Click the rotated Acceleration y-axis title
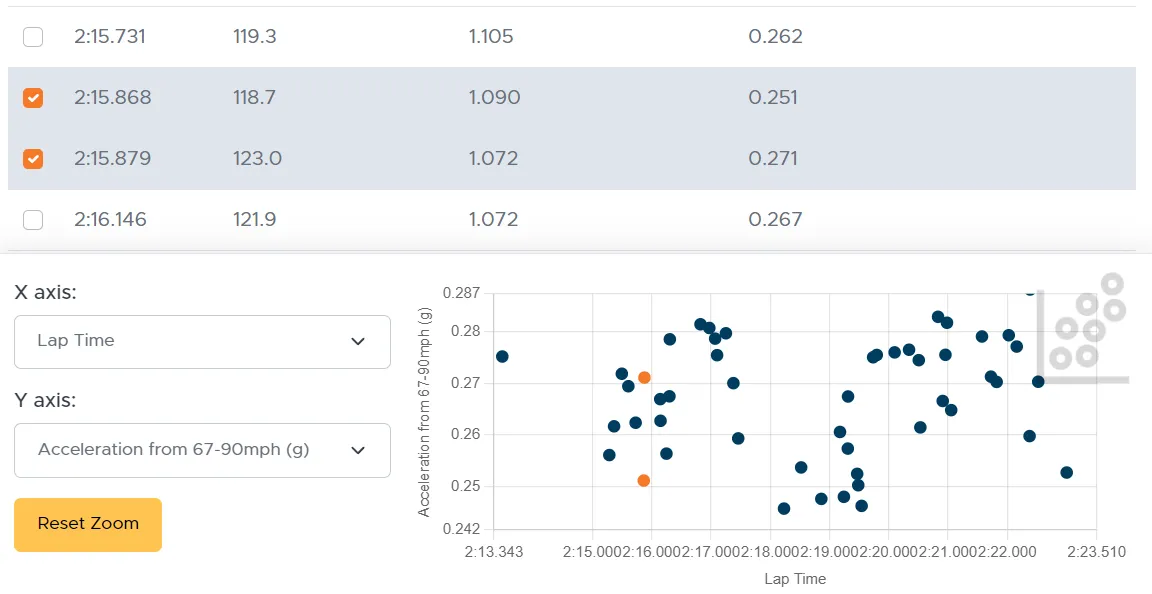1152x594 pixels. (425, 412)
